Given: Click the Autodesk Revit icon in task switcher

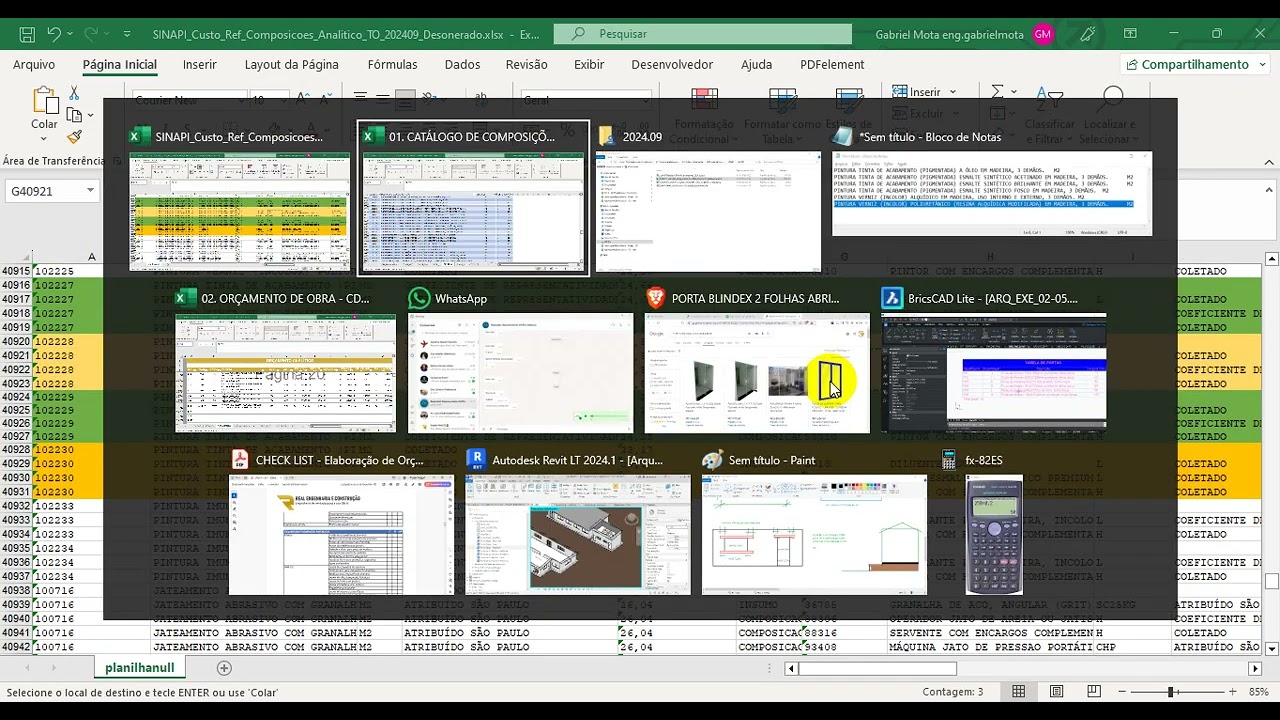Looking at the screenshot, I should pos(476,460).
